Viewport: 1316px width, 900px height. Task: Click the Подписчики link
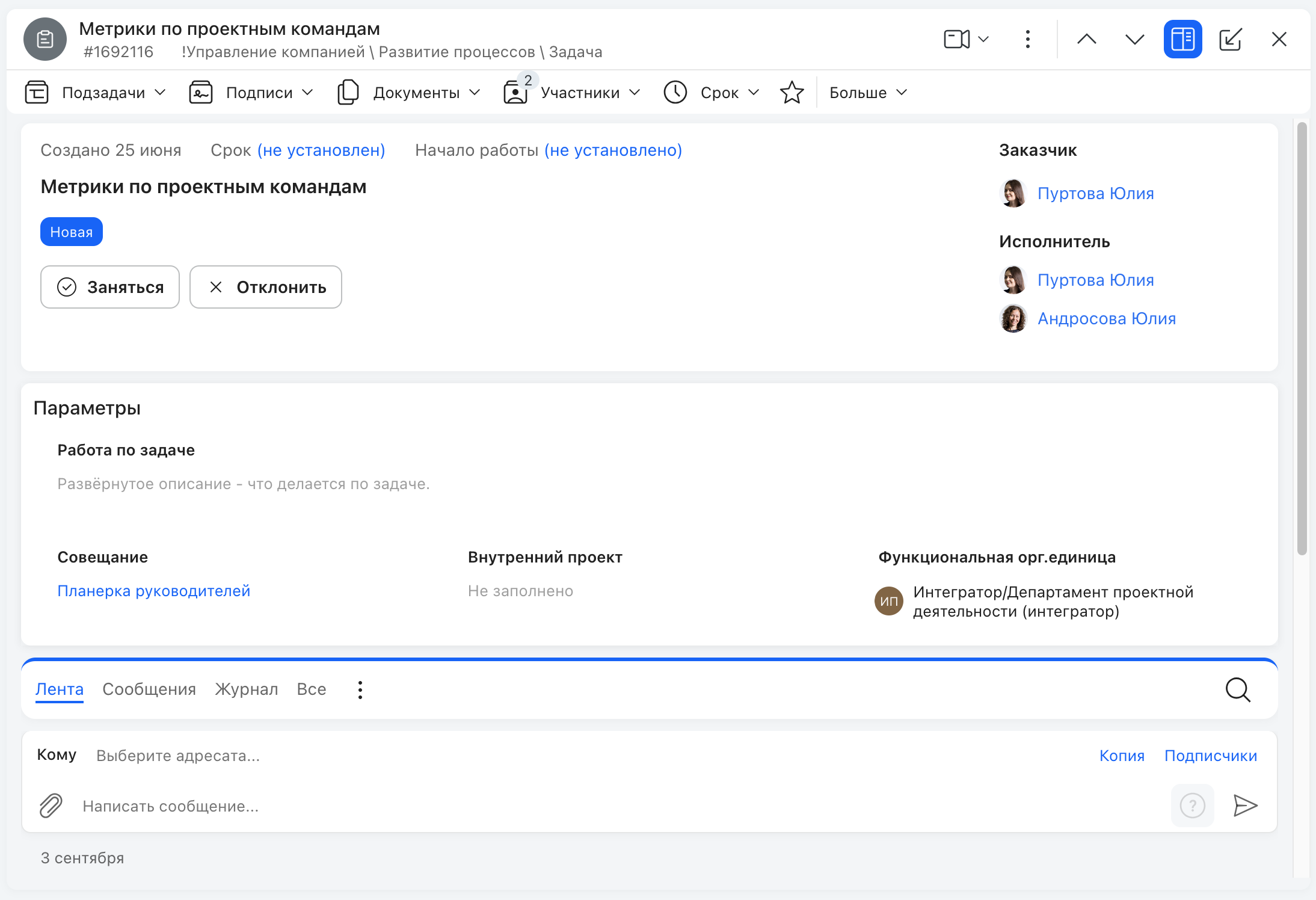(1211, 756)
